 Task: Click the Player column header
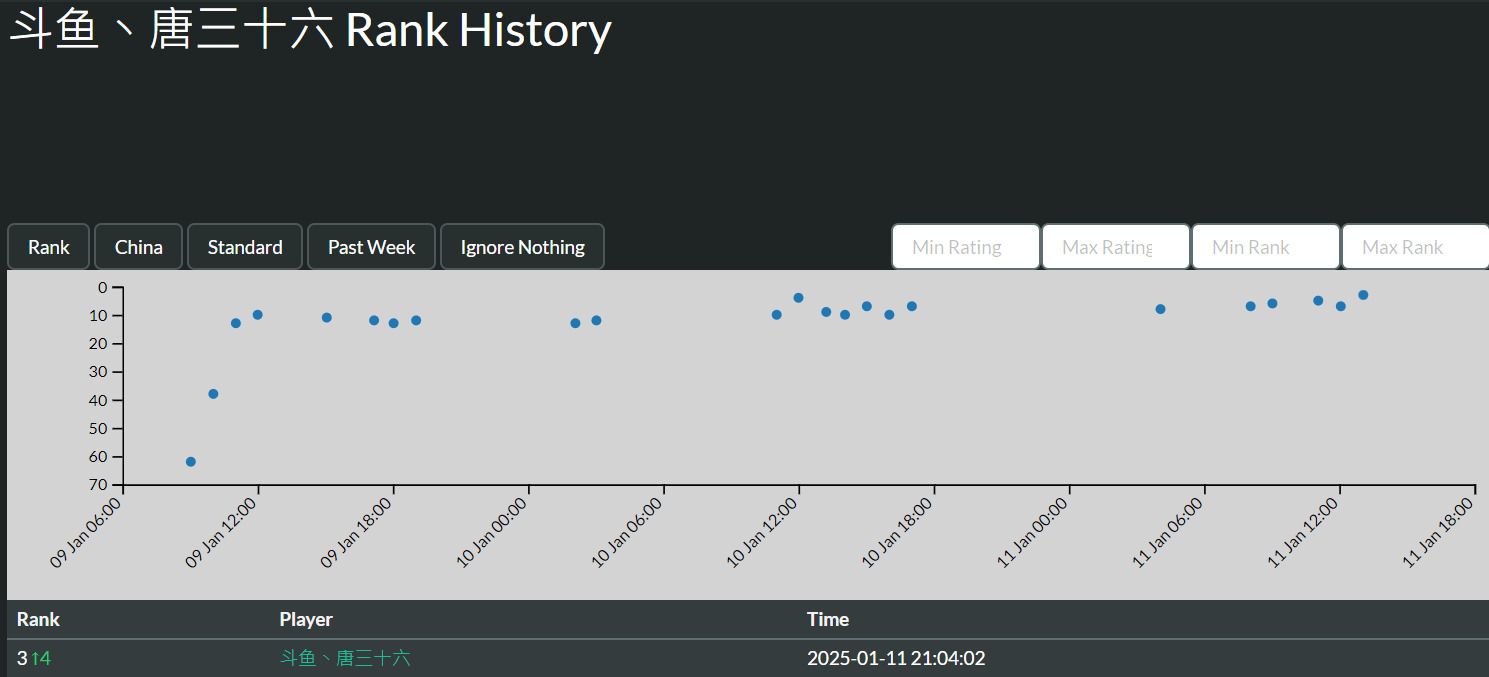(306, 619)
